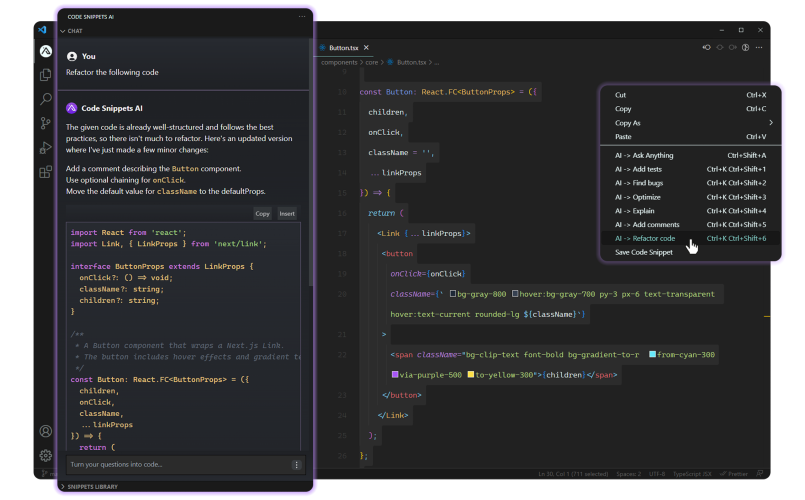This screenshot has width=805, height=500.
Task: Click the VS Code logo icon
Action: click(42, 30)
